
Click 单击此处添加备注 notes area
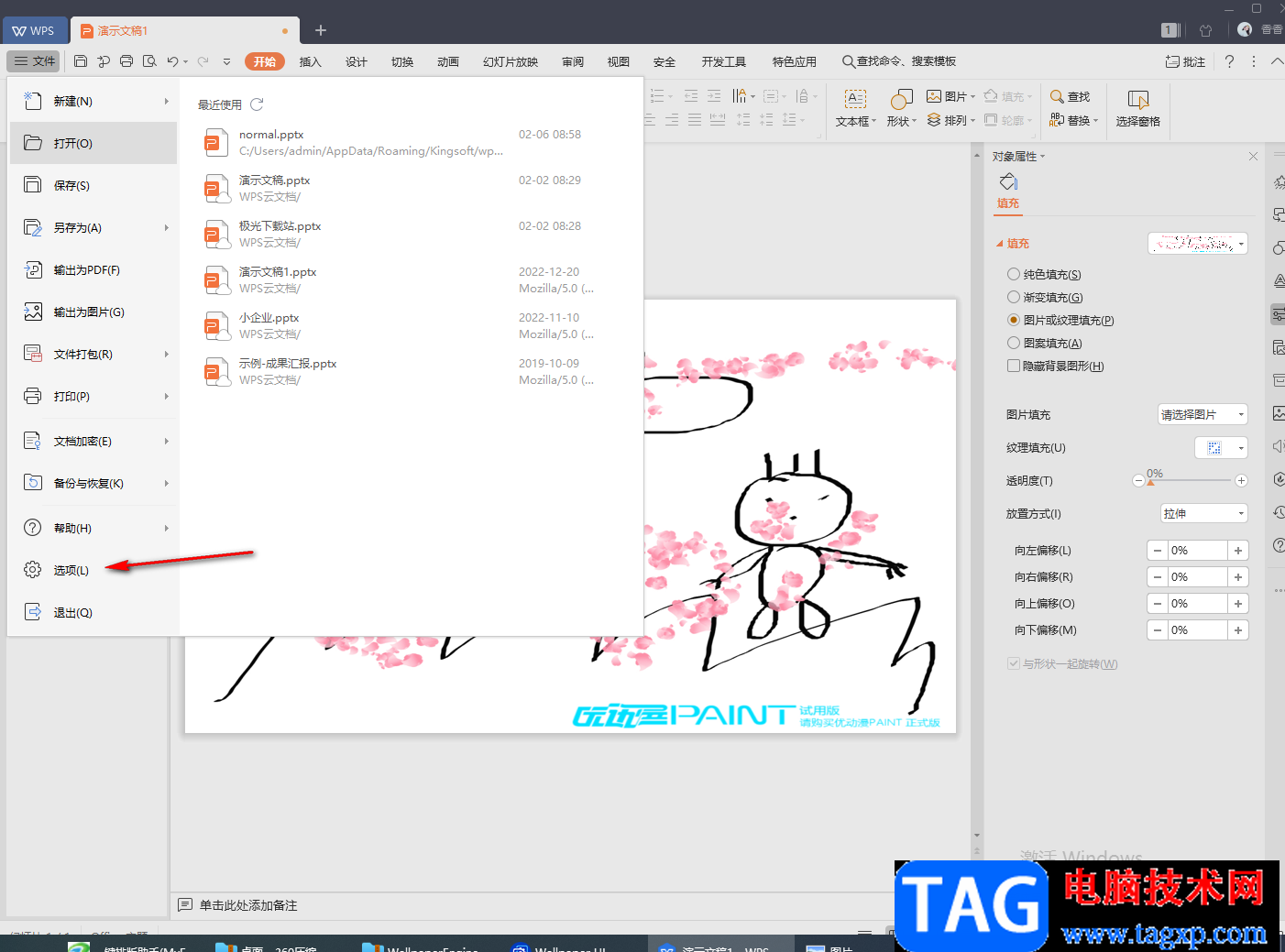tap(248, 905)
